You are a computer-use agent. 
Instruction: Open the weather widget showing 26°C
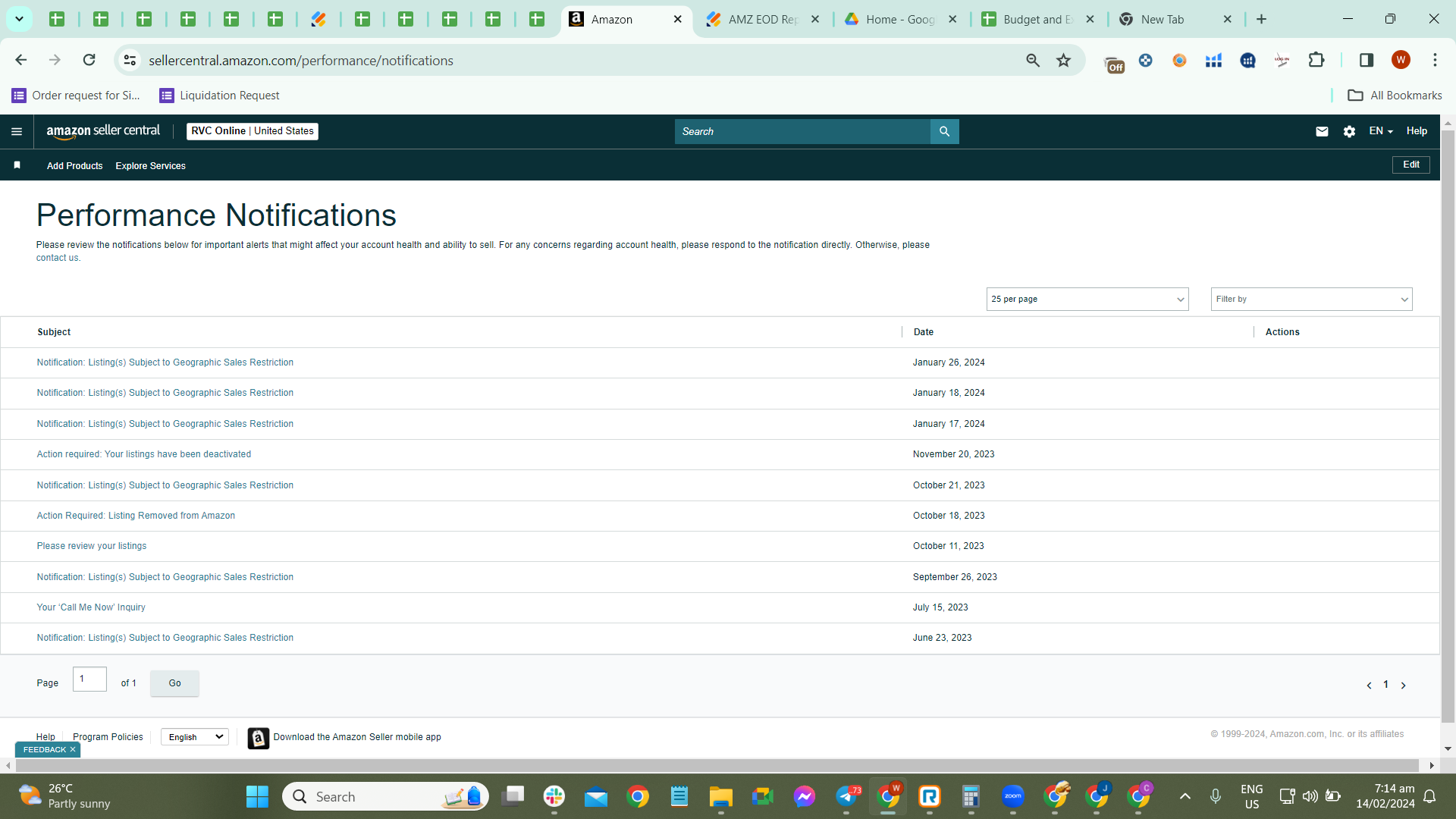point(65,796)
